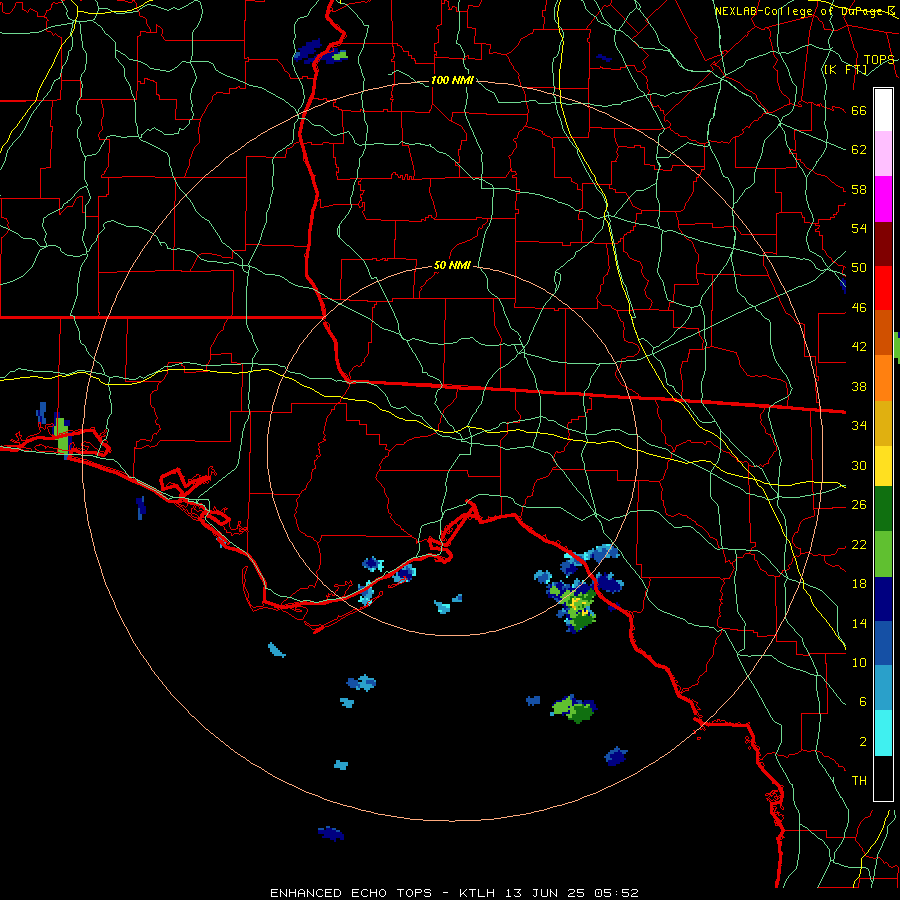
Task: Click the legend value "10"
Action: 859,662
